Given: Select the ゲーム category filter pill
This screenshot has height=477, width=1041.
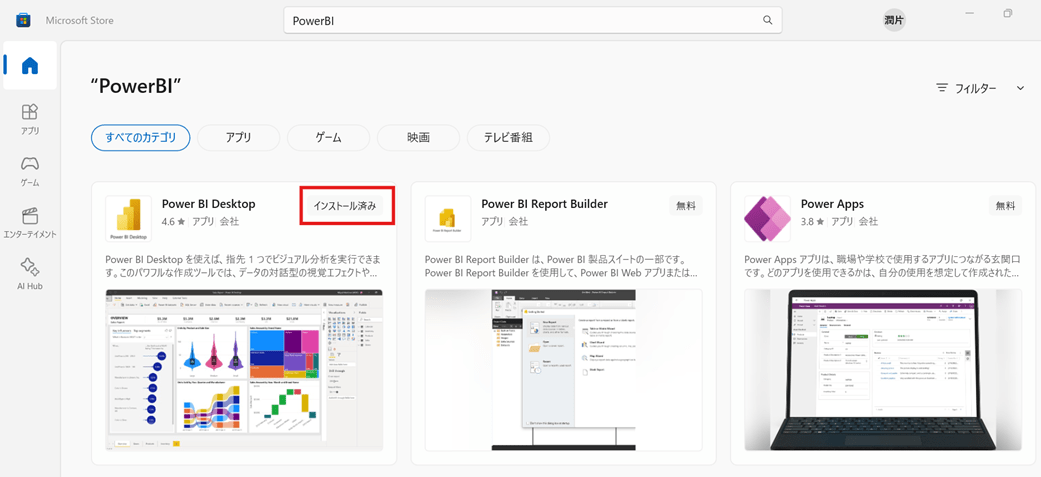Looking at the screenshot, I should pyautogui.click(x=329, y=138).
